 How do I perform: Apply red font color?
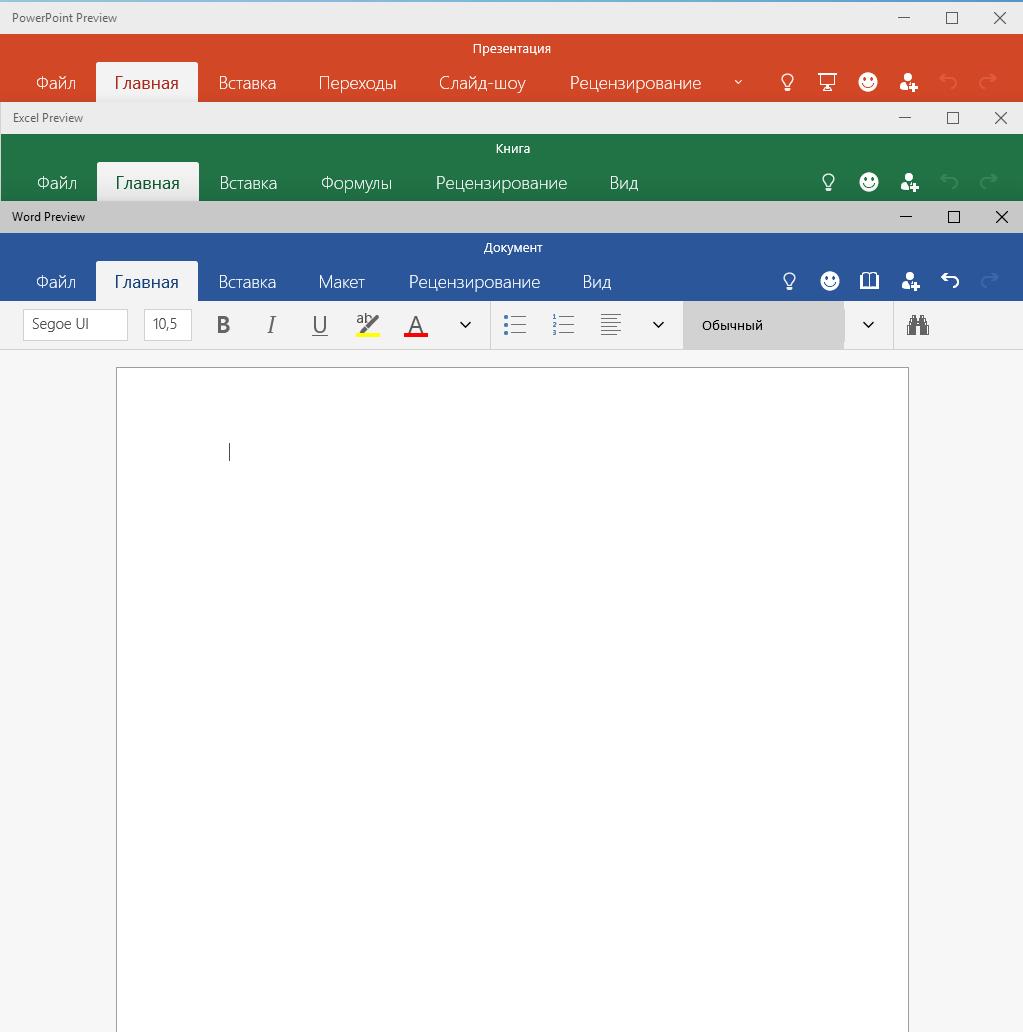416,325
